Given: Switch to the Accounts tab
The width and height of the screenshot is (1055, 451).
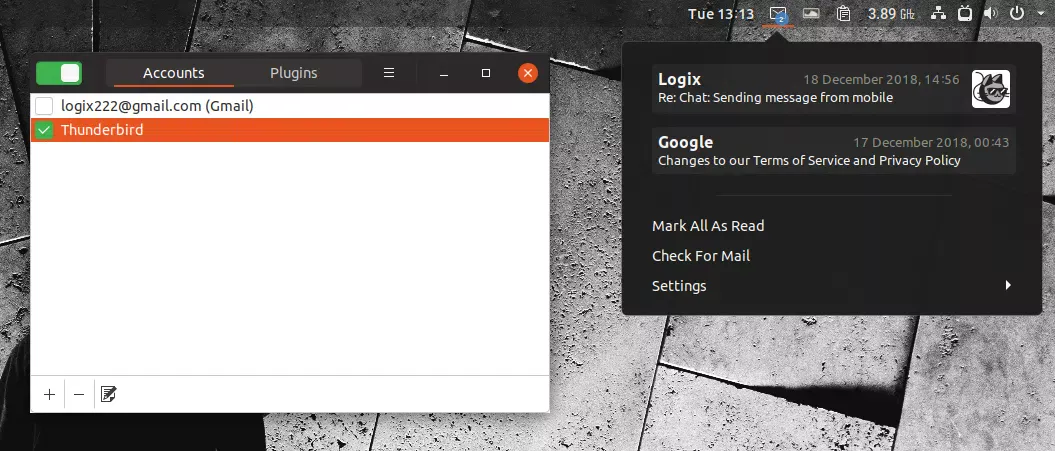Looking at the screenshot, I should point(173,73).
